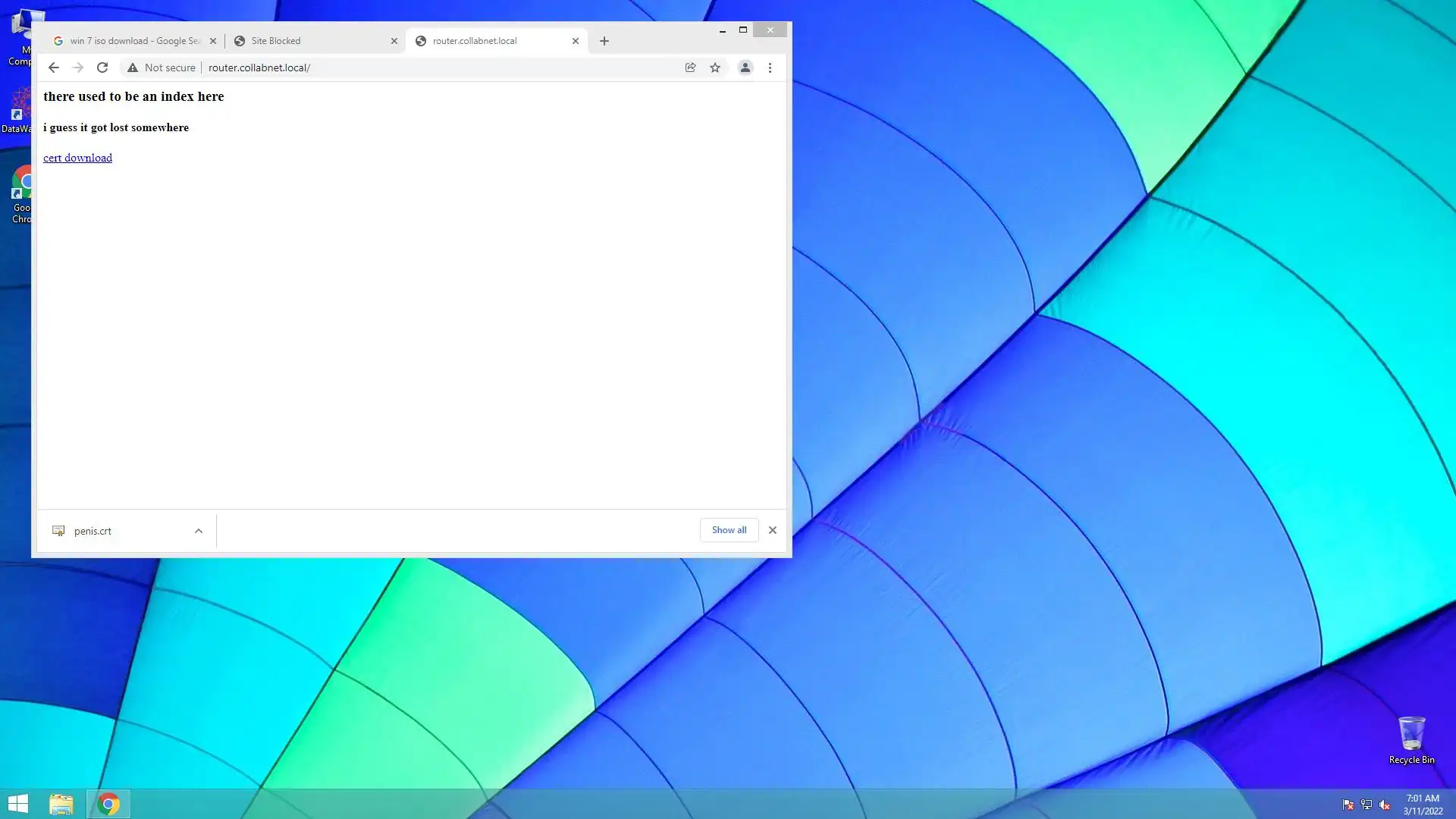
Task: Open new tab with plus button
Action: coord(604,41)
